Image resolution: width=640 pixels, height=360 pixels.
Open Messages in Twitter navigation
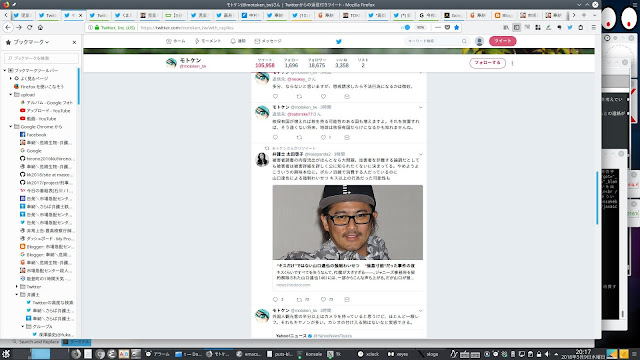268,41
